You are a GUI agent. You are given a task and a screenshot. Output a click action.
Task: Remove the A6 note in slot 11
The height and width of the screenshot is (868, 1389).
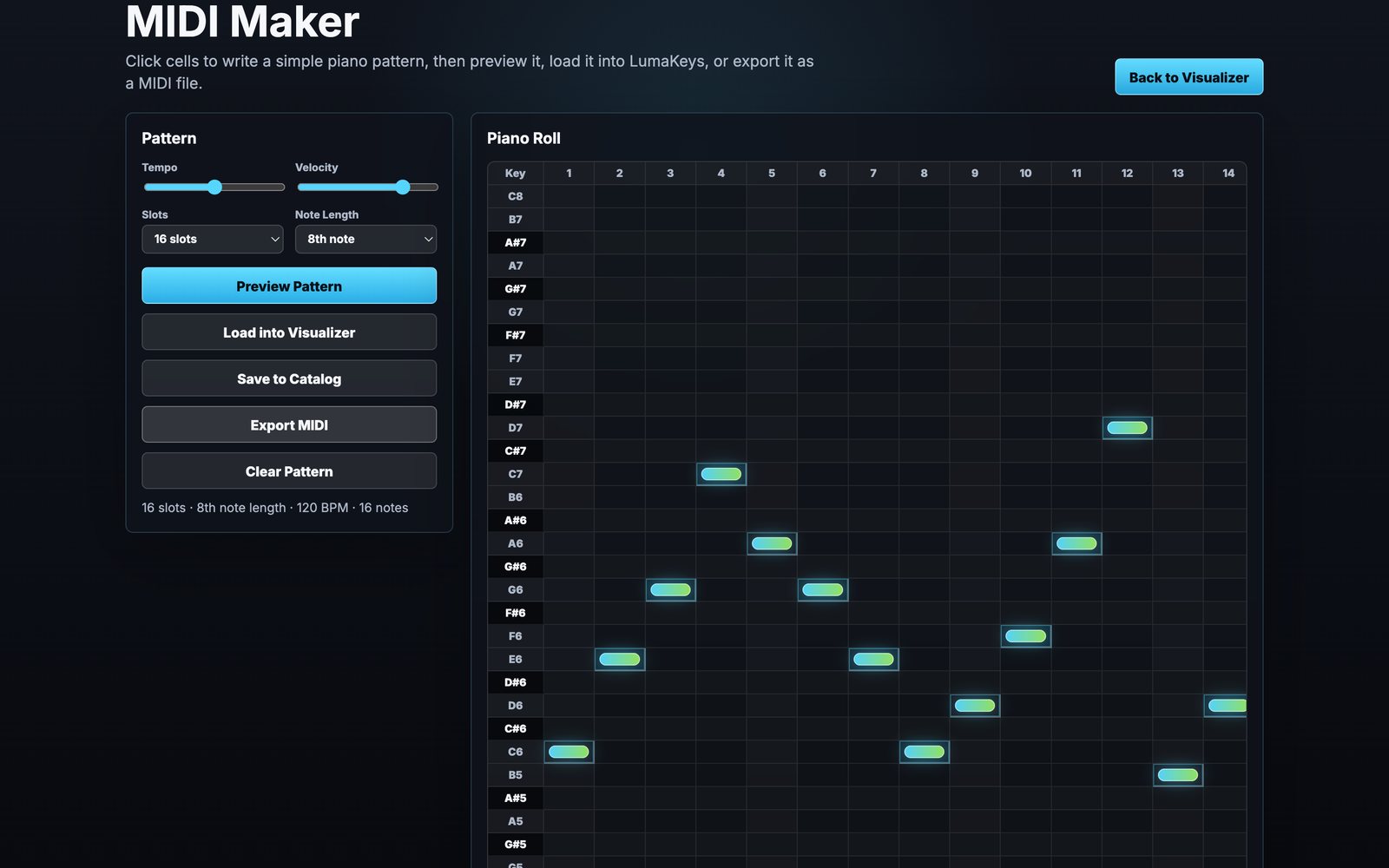(1076, 543)
